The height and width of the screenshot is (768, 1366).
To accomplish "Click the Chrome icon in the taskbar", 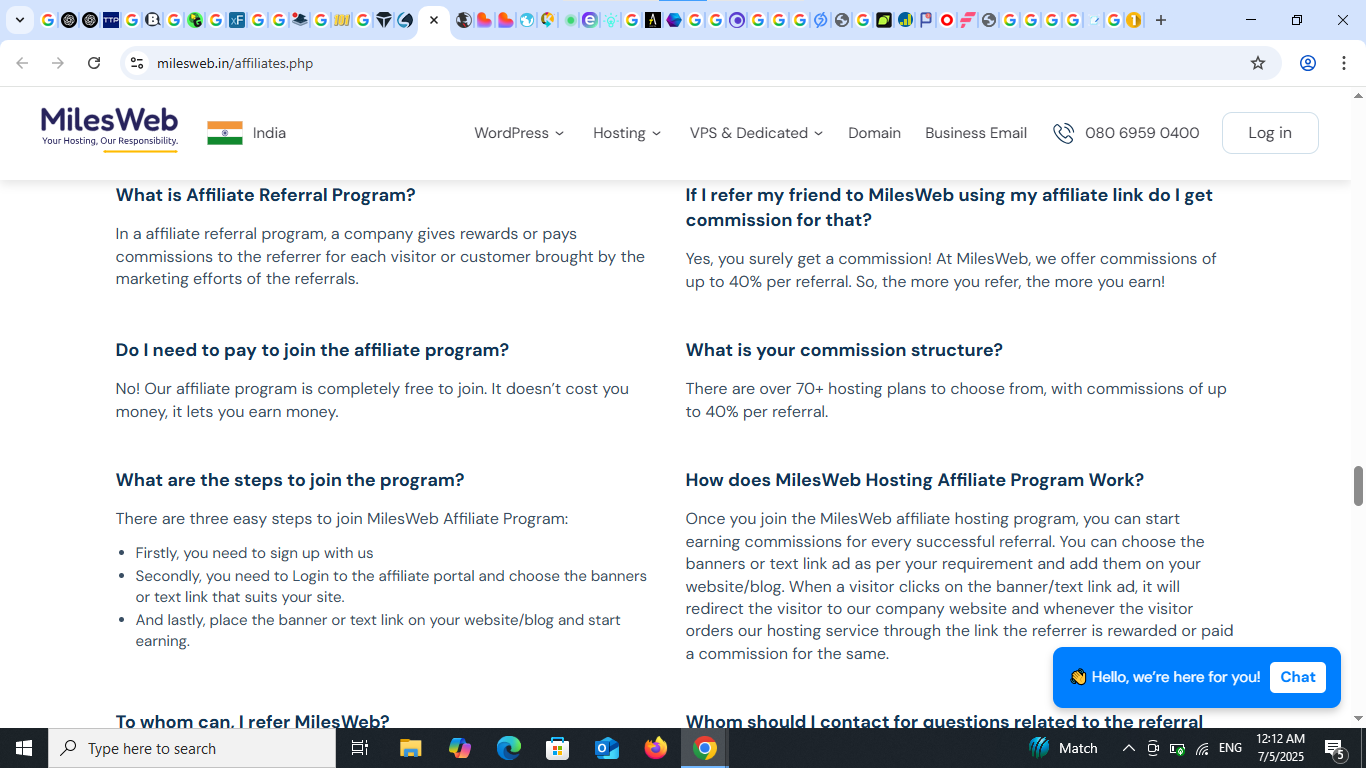I will 705,748.
